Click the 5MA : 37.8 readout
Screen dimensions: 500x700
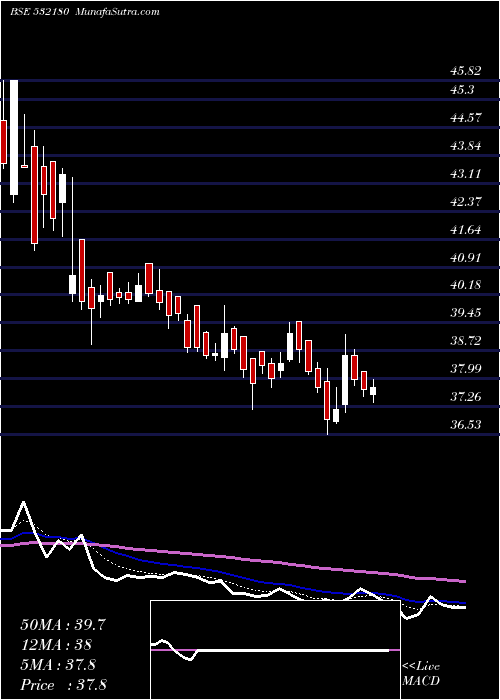point(58,665)
